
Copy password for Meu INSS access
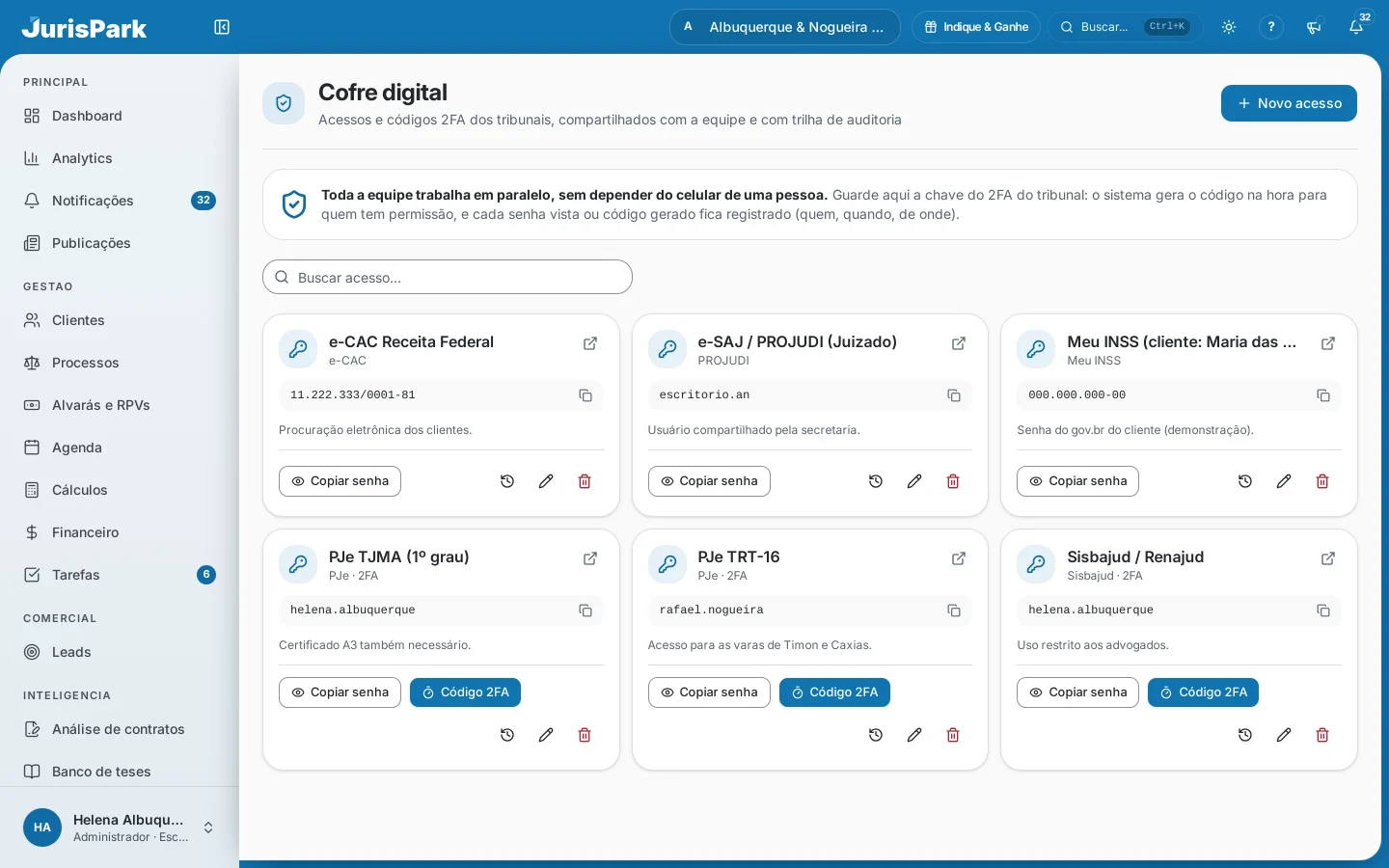pos(1077,481)
